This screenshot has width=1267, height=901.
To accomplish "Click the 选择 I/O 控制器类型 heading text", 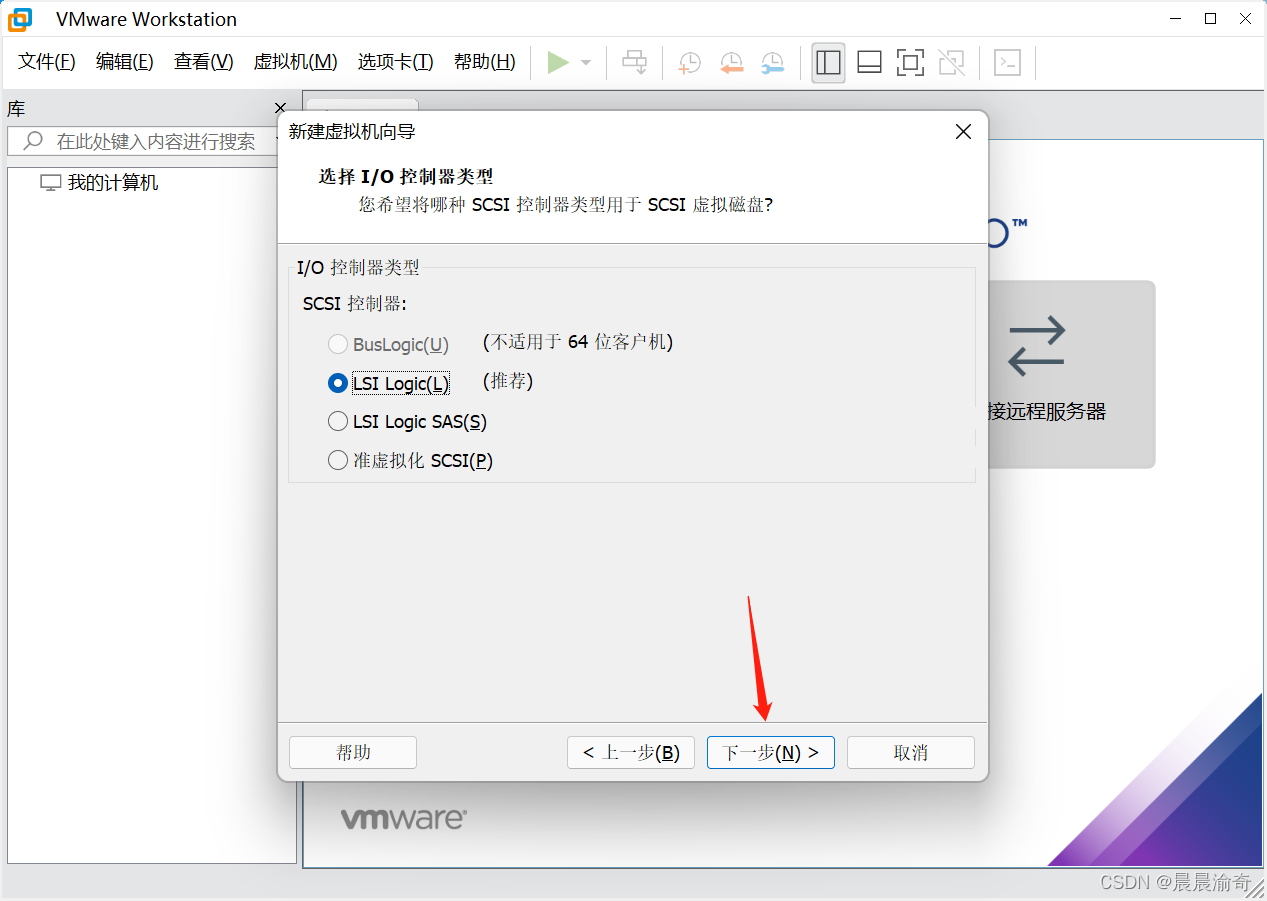I will [x=406, y=177].
